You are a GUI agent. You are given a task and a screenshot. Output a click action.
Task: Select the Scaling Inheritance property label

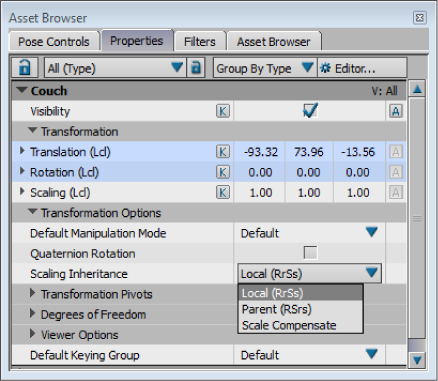click(x=79, y=274)
